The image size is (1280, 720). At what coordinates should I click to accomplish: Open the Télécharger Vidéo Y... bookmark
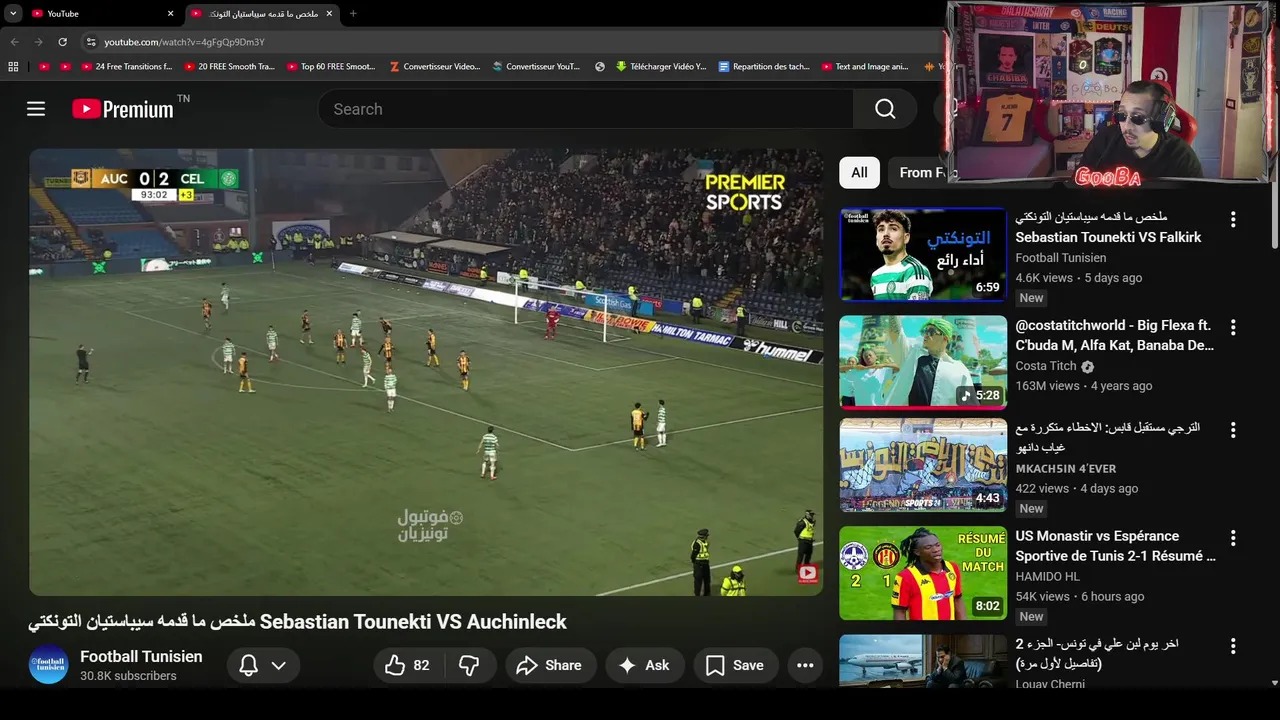[661, 67]
